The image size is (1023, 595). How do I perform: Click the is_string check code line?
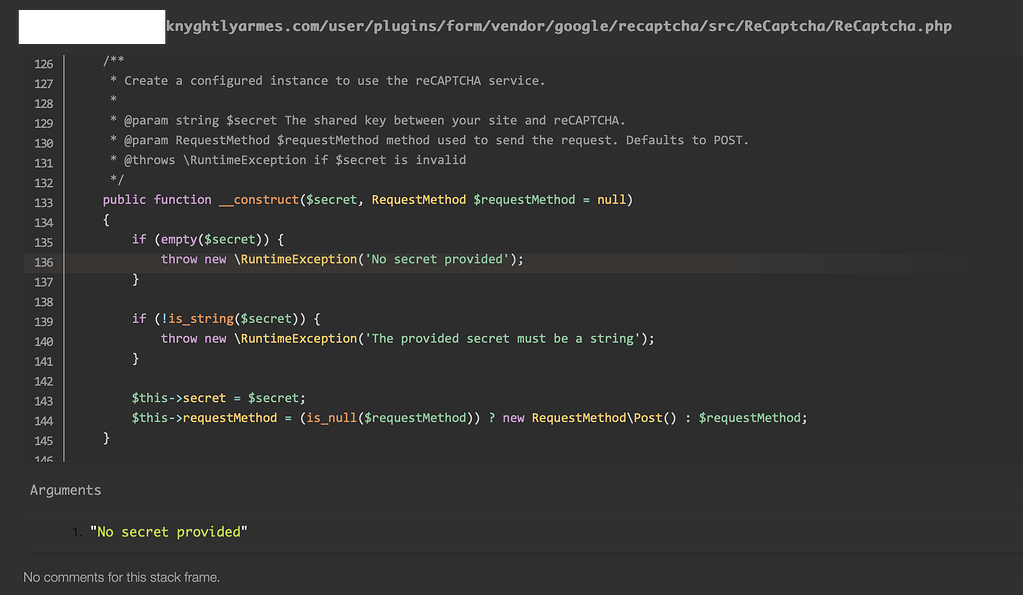point(225,319)
